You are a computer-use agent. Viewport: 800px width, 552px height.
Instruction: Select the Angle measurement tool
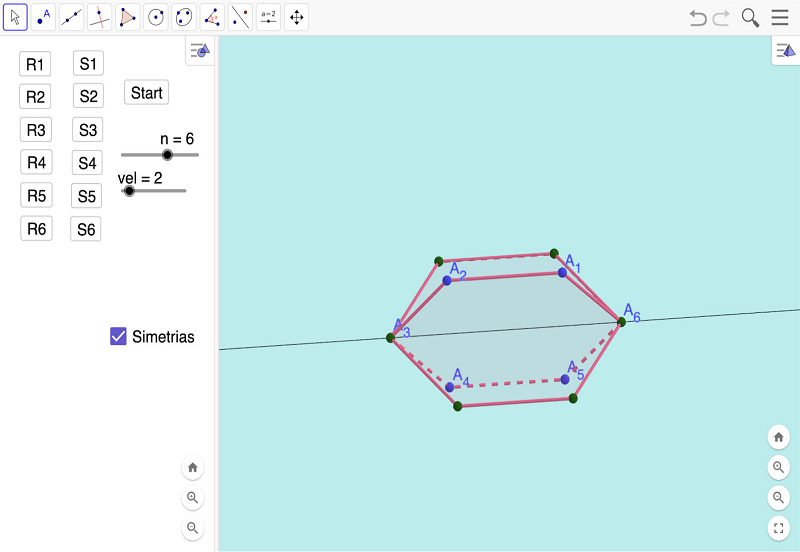(x=212, y=17)
